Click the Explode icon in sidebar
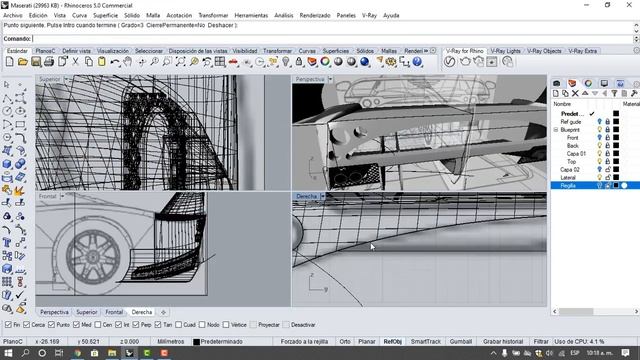640x360 pixels. (20, 190)
